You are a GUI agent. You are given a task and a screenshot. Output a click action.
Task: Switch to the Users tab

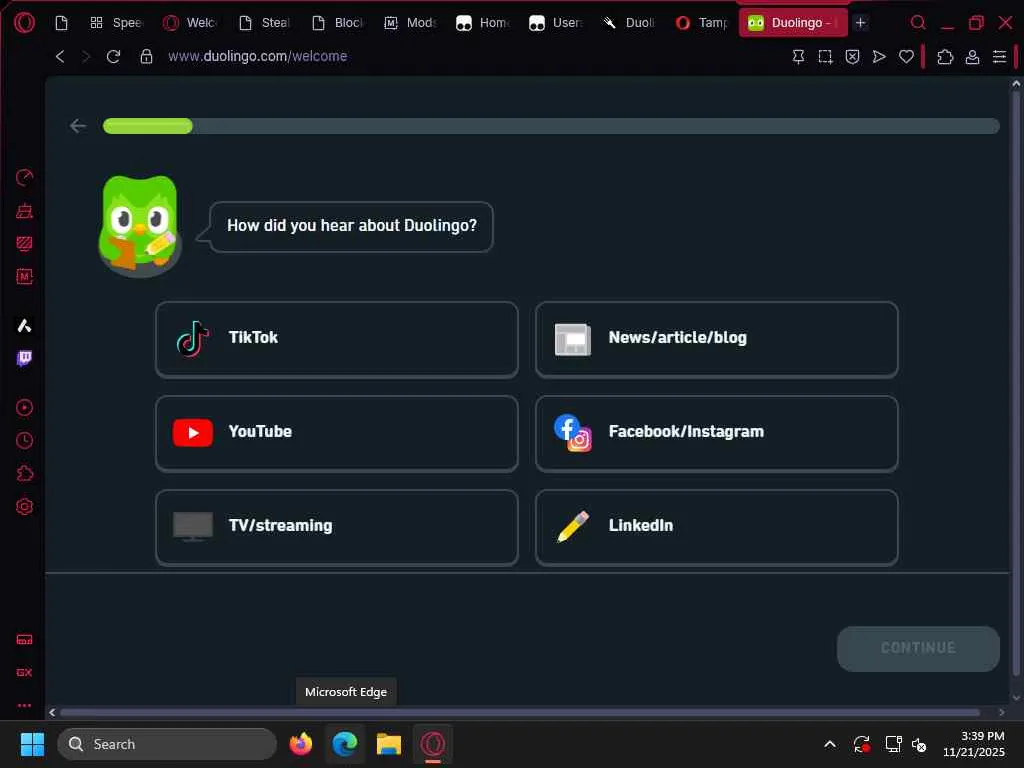pos(556,23)
